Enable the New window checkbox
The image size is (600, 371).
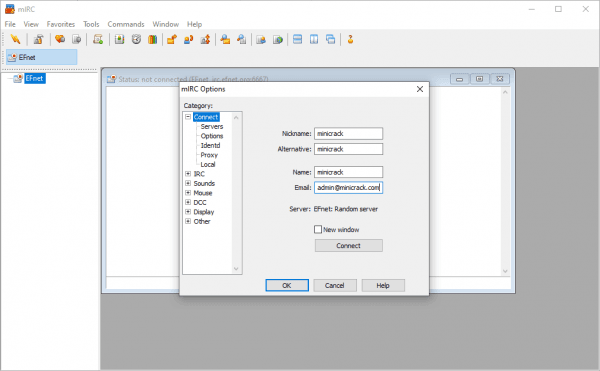318,229
